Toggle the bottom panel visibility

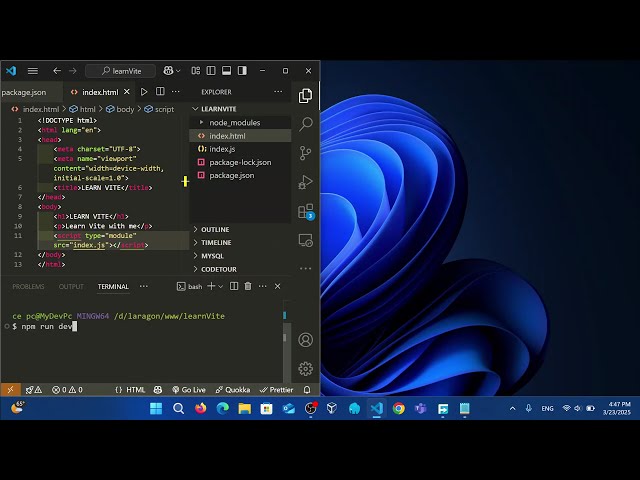coord(227,71)
